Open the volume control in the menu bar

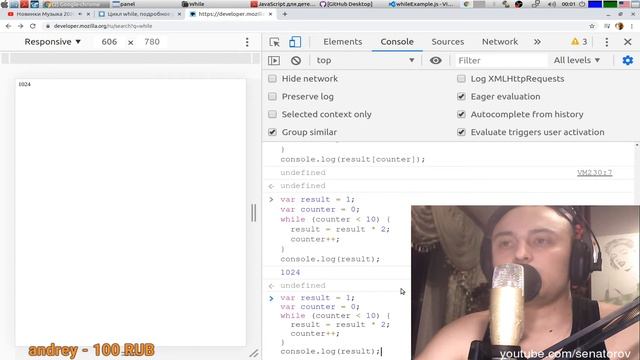coord(552,4)
